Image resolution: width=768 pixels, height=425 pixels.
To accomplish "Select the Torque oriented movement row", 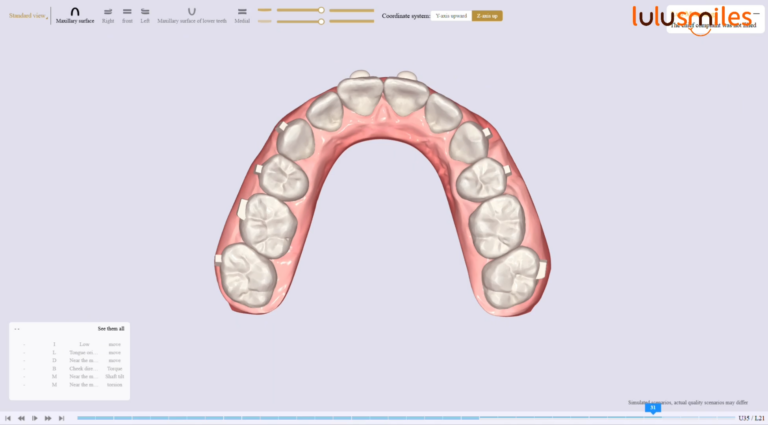I will click(85, 352).
